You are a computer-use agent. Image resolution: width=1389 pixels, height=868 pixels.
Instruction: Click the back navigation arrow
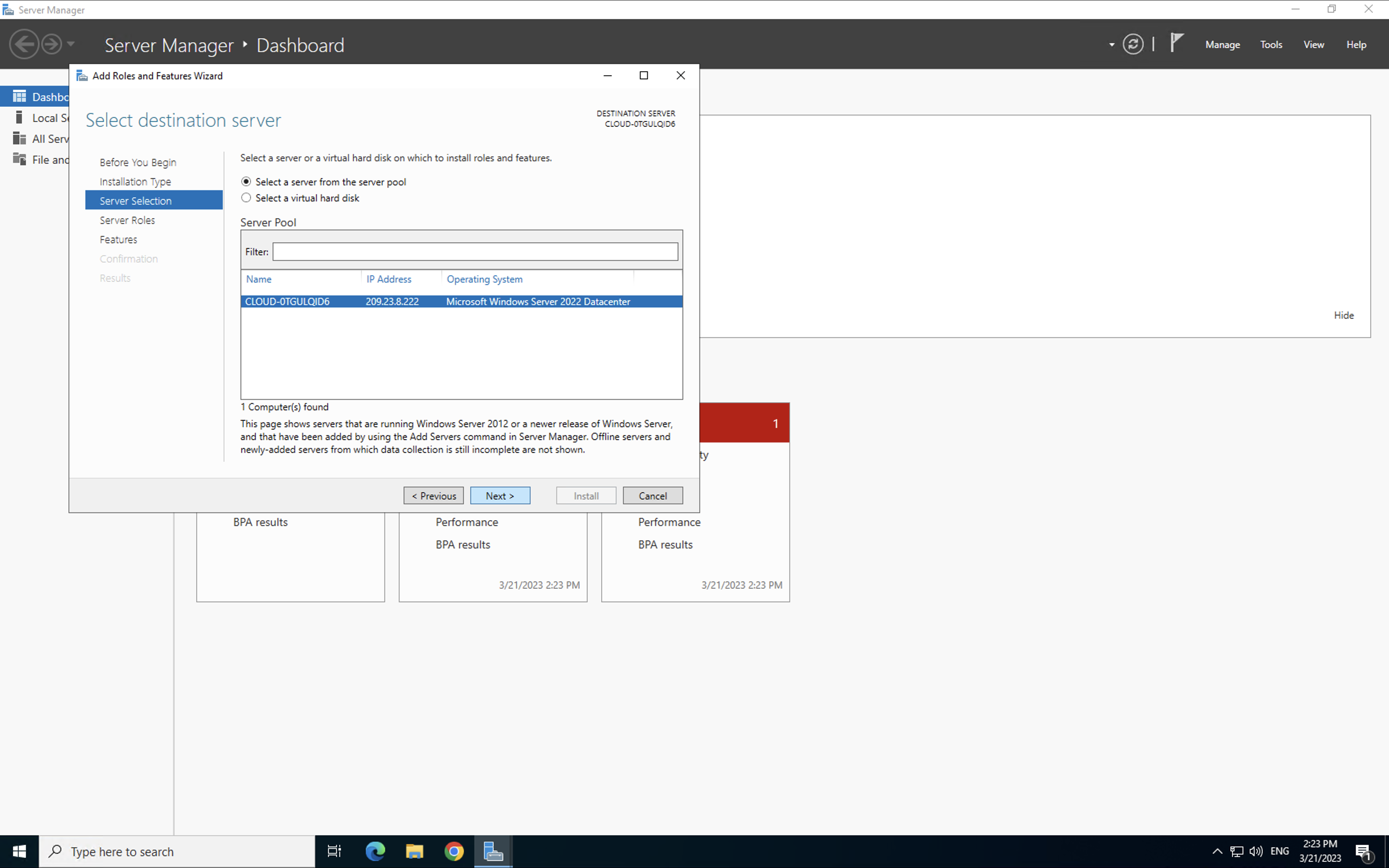click(x=24, y=44)
